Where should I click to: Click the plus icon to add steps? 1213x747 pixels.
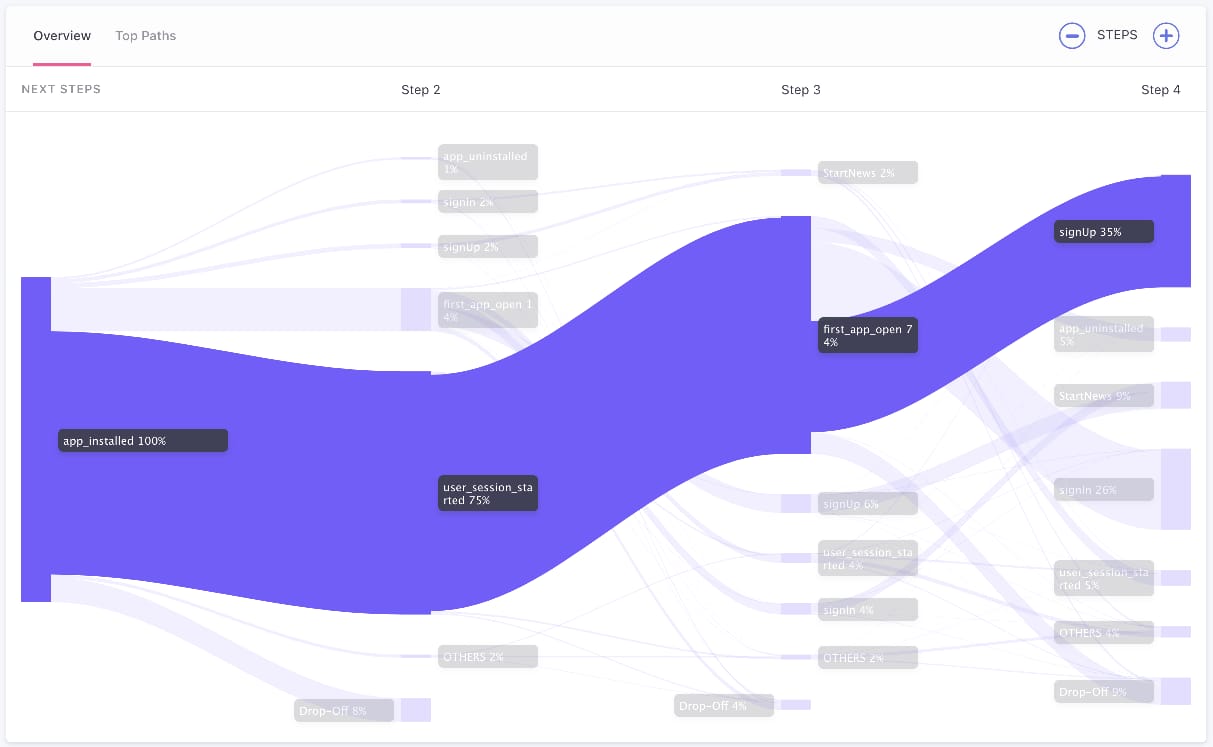point(1166,36)
